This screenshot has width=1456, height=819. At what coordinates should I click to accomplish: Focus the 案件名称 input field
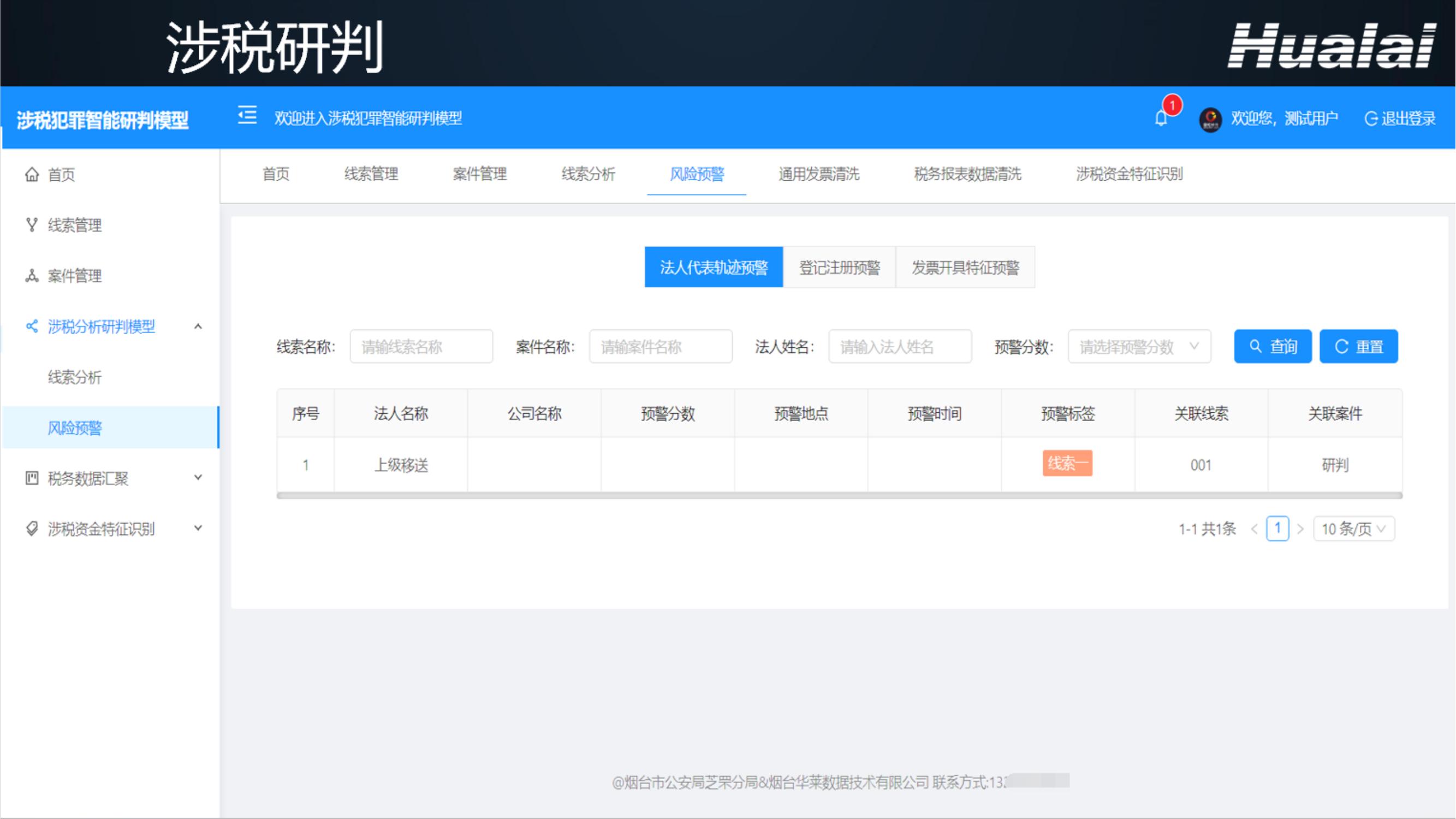coord(661,346)
